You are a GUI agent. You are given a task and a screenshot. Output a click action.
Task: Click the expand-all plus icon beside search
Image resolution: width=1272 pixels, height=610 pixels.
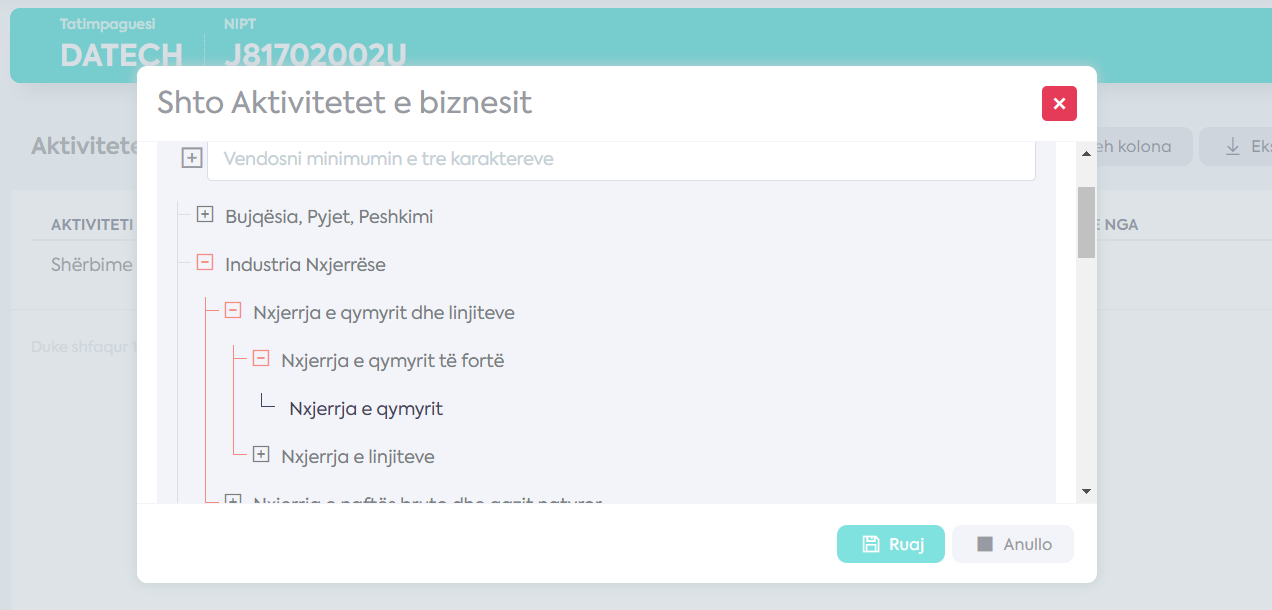(192, 158)
